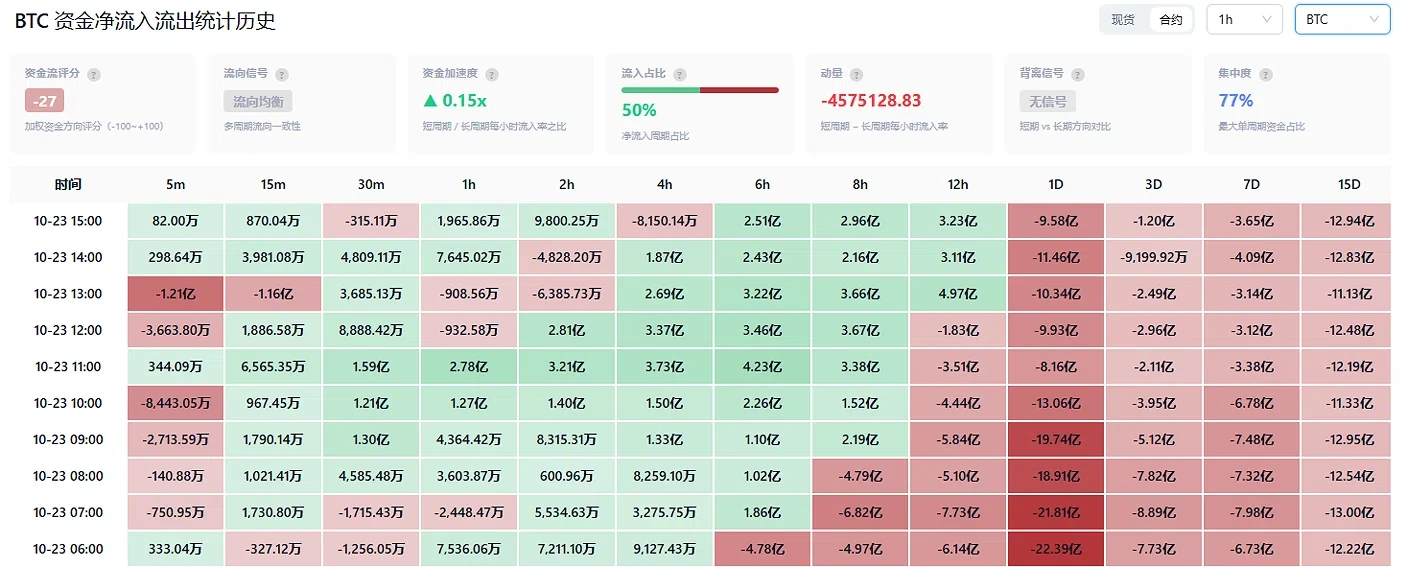Switch to the 现货 spot mode
Viewport: 1407px width, 567px height.
(1123, 19)
